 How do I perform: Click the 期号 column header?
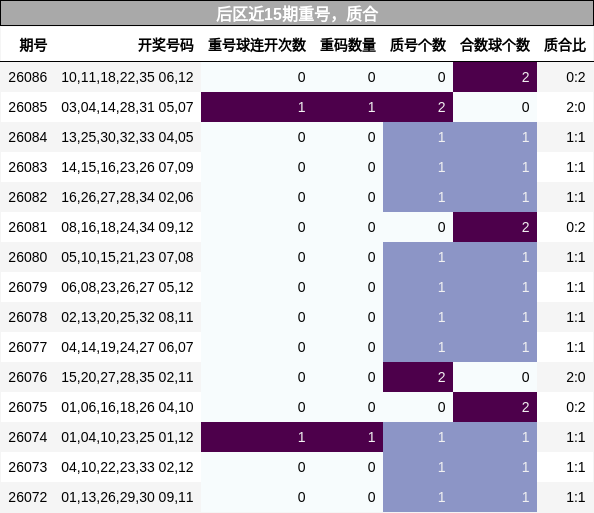33,45
